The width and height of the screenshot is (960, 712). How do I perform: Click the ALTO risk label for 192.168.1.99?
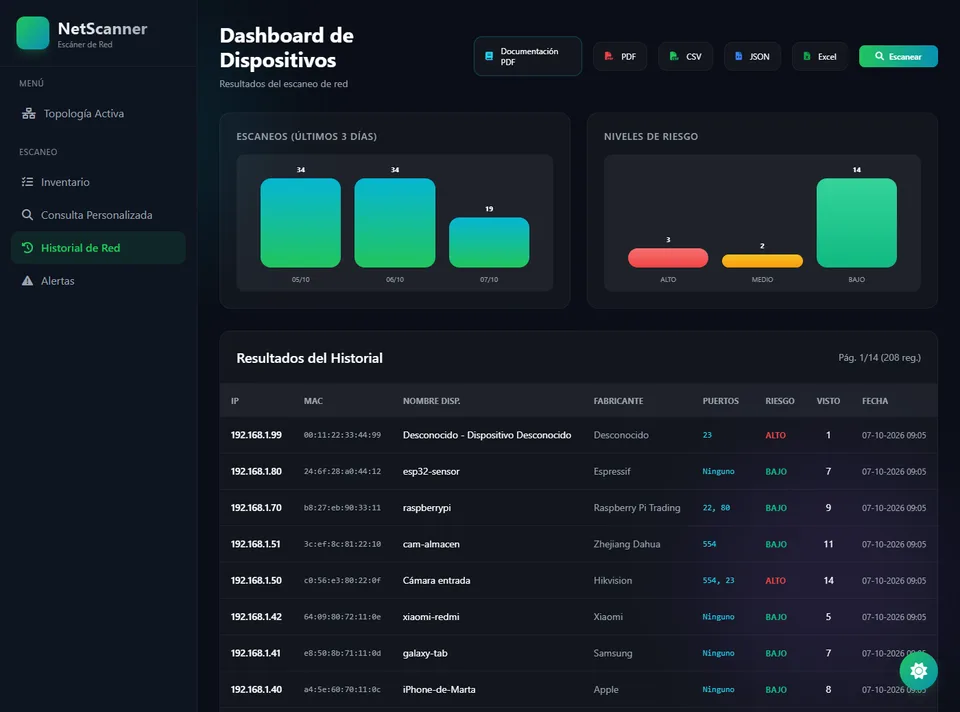[x=776, y=435]
